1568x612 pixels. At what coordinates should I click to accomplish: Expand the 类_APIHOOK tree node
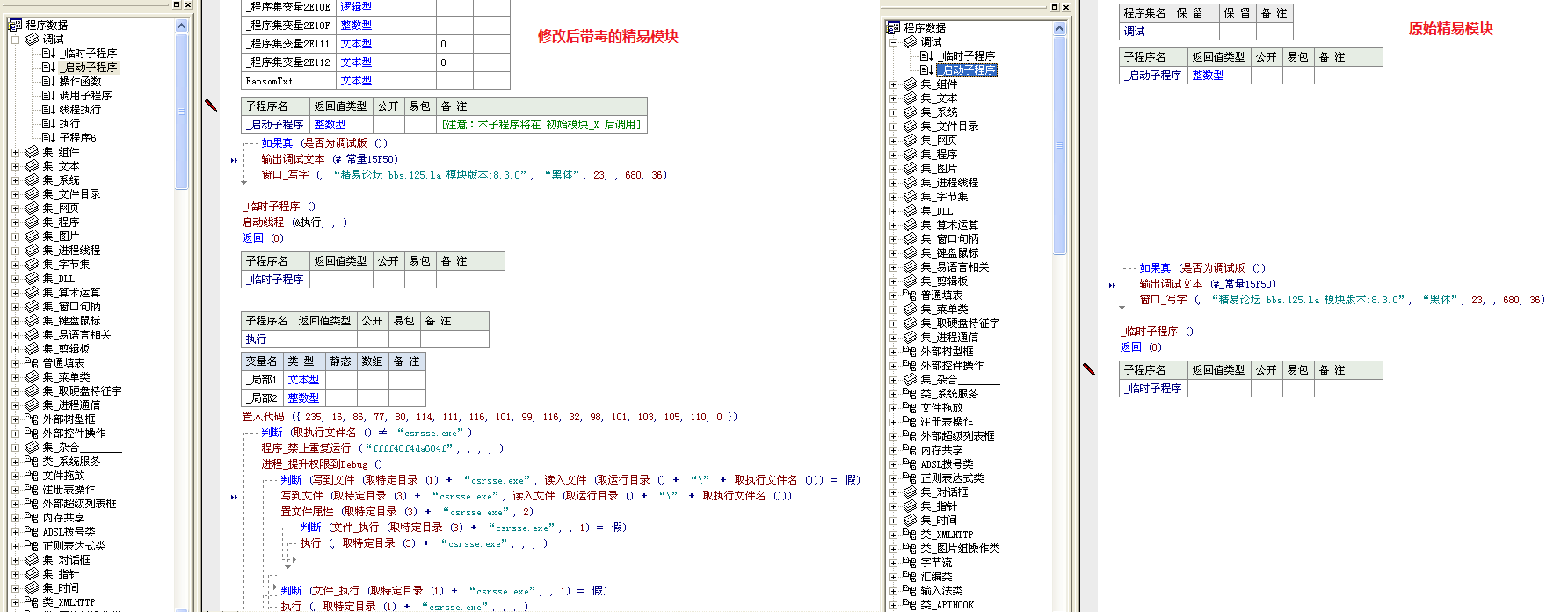[894, 605]
